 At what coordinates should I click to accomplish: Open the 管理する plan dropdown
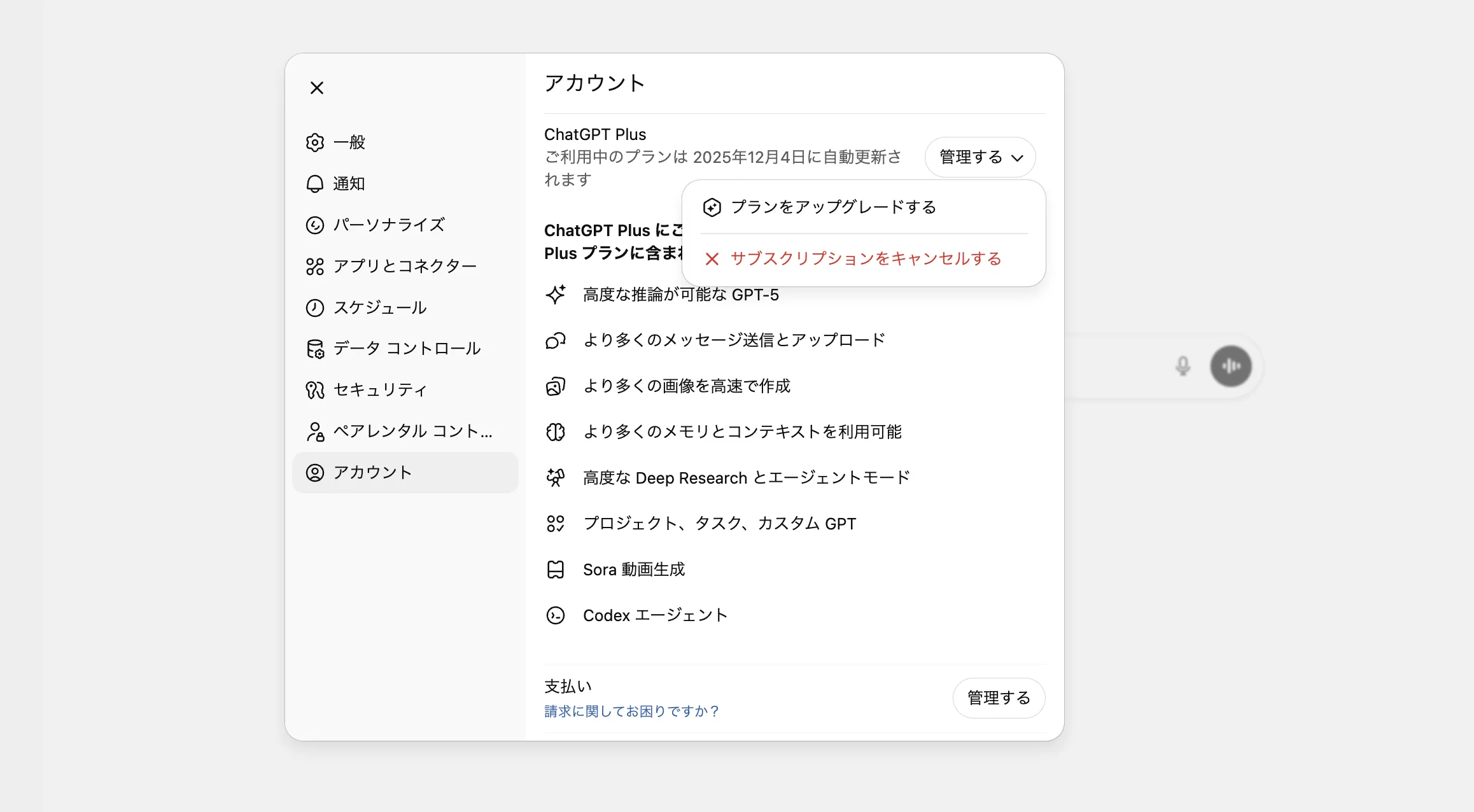coord(980,157)
